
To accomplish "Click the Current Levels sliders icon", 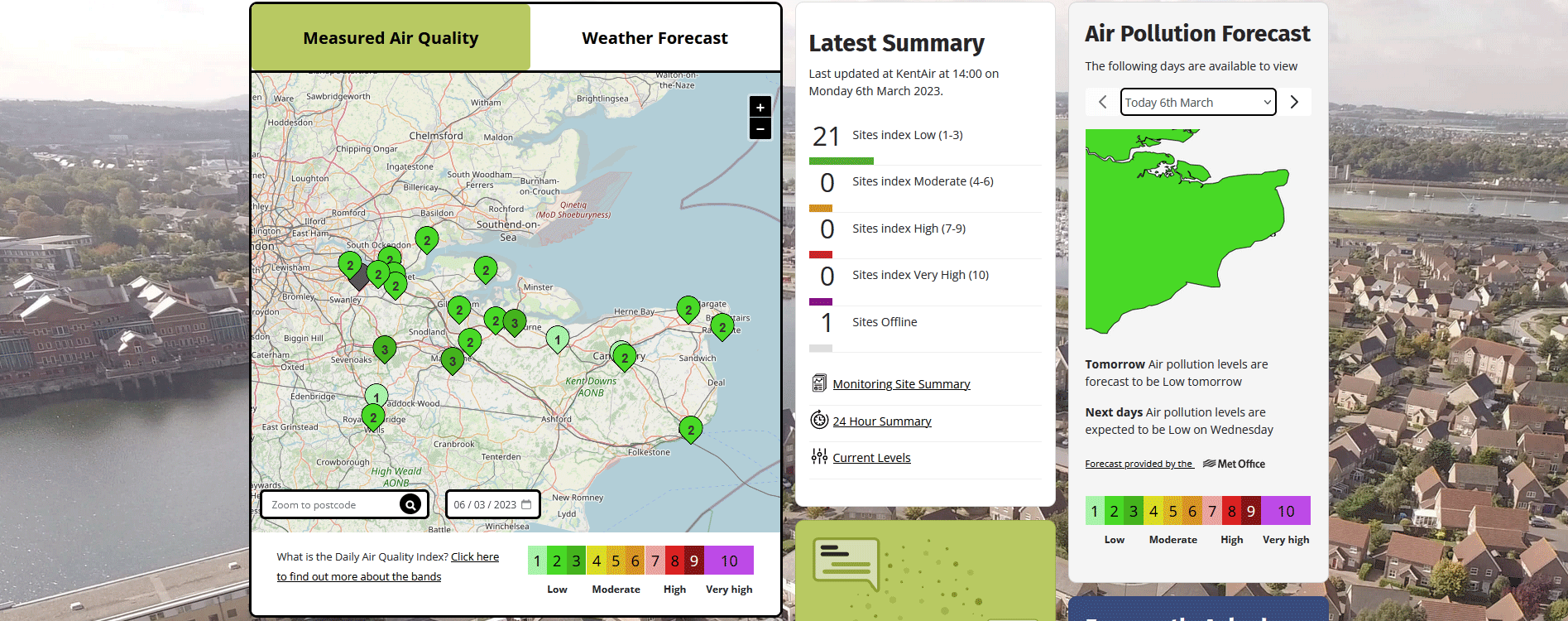I will pyautogui.click(x=819, y=456).
